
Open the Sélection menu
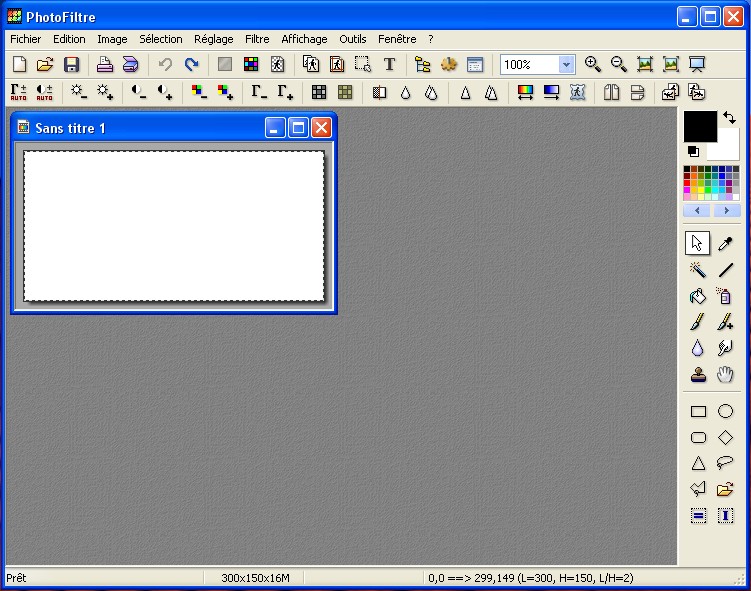click(160, 39)
